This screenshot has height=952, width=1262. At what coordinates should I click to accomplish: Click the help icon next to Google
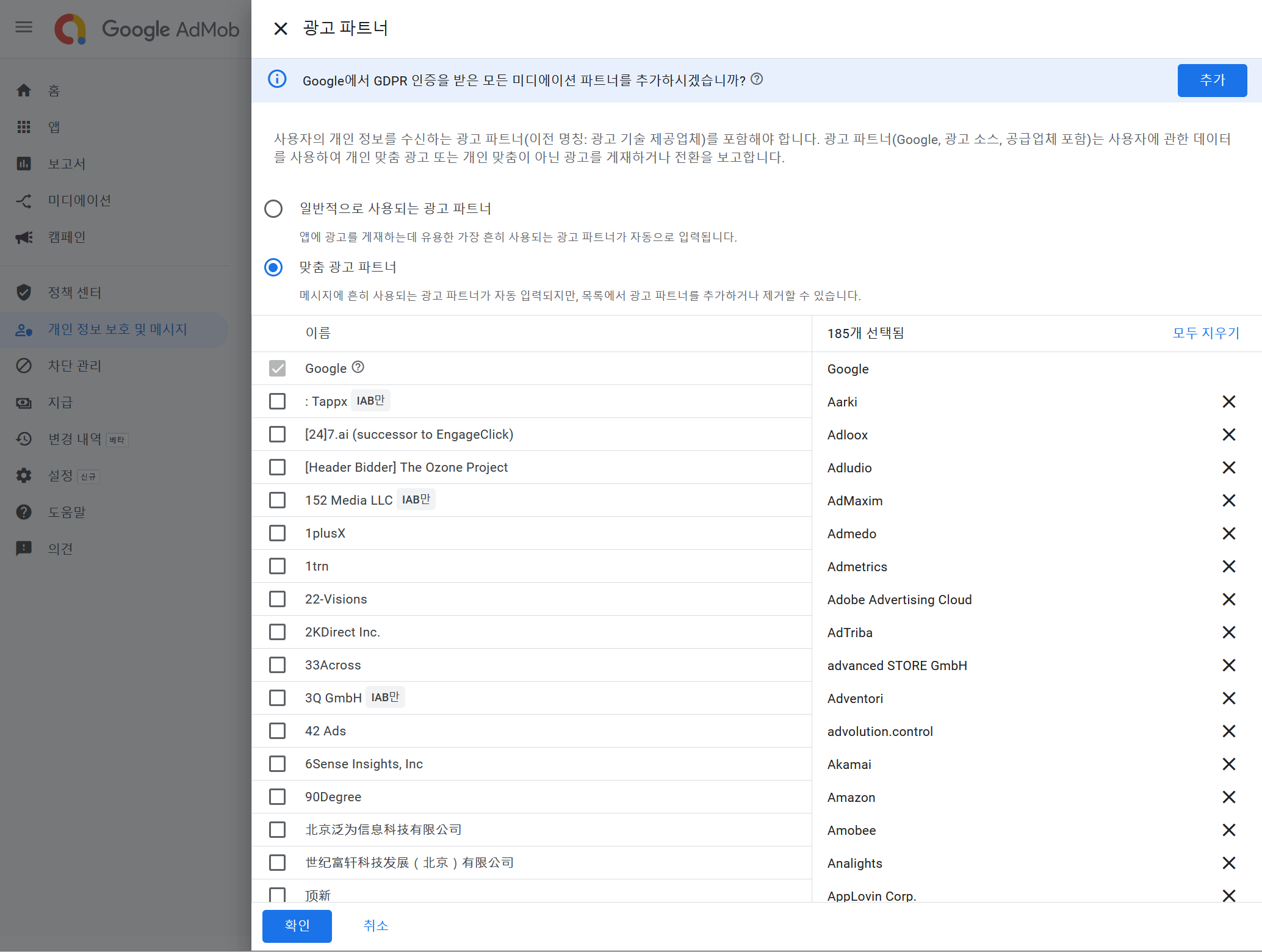pyautogui.click(x=358, y=367)
